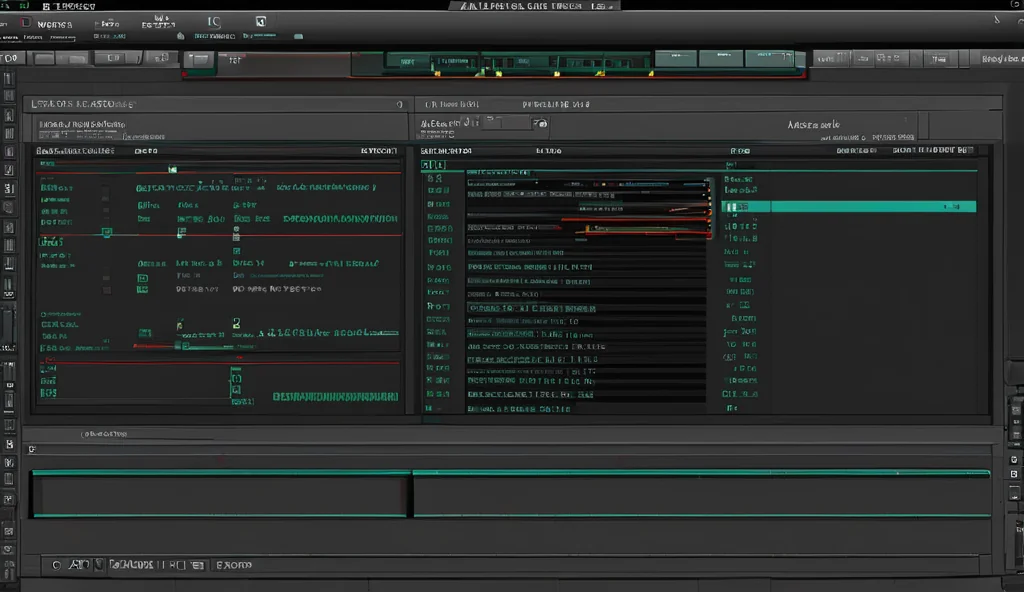1024x592 pixels.
Task: Click the small circle icon in the left panel header
Action: (399, 104)
